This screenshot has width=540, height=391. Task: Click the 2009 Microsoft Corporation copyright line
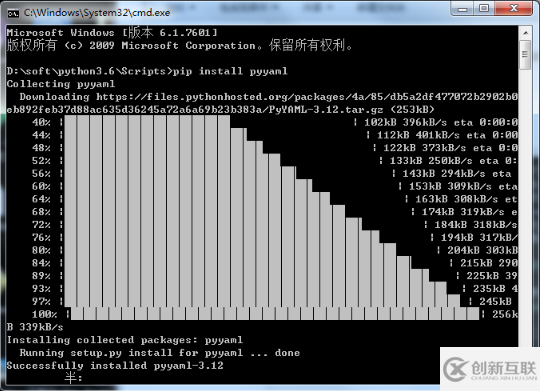pyautogui.click(x=180, y=45)
